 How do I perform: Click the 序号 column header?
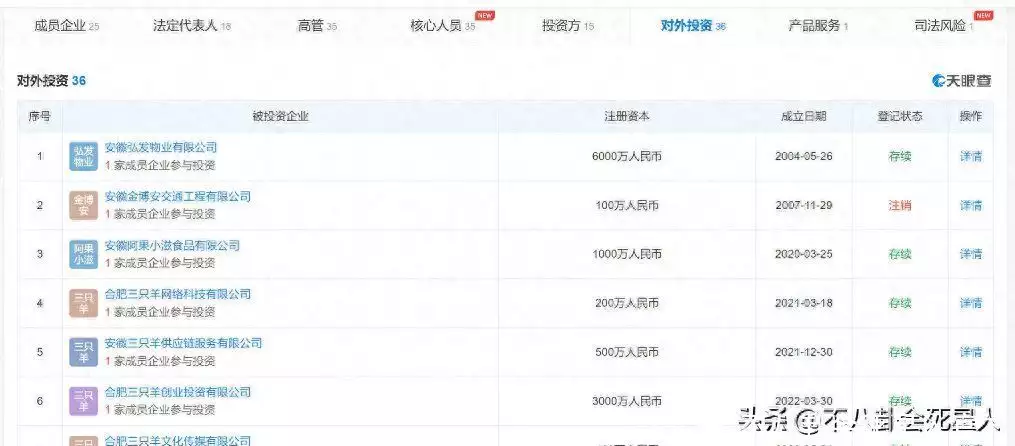pos(39,117)
